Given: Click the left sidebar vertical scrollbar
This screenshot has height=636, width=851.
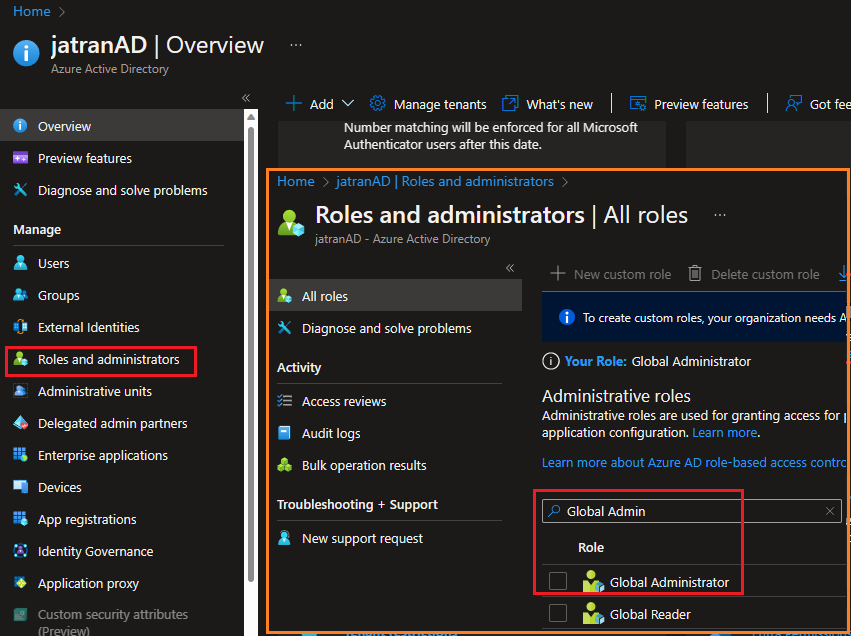Looking at the screenshot, I should coord(251,353).
